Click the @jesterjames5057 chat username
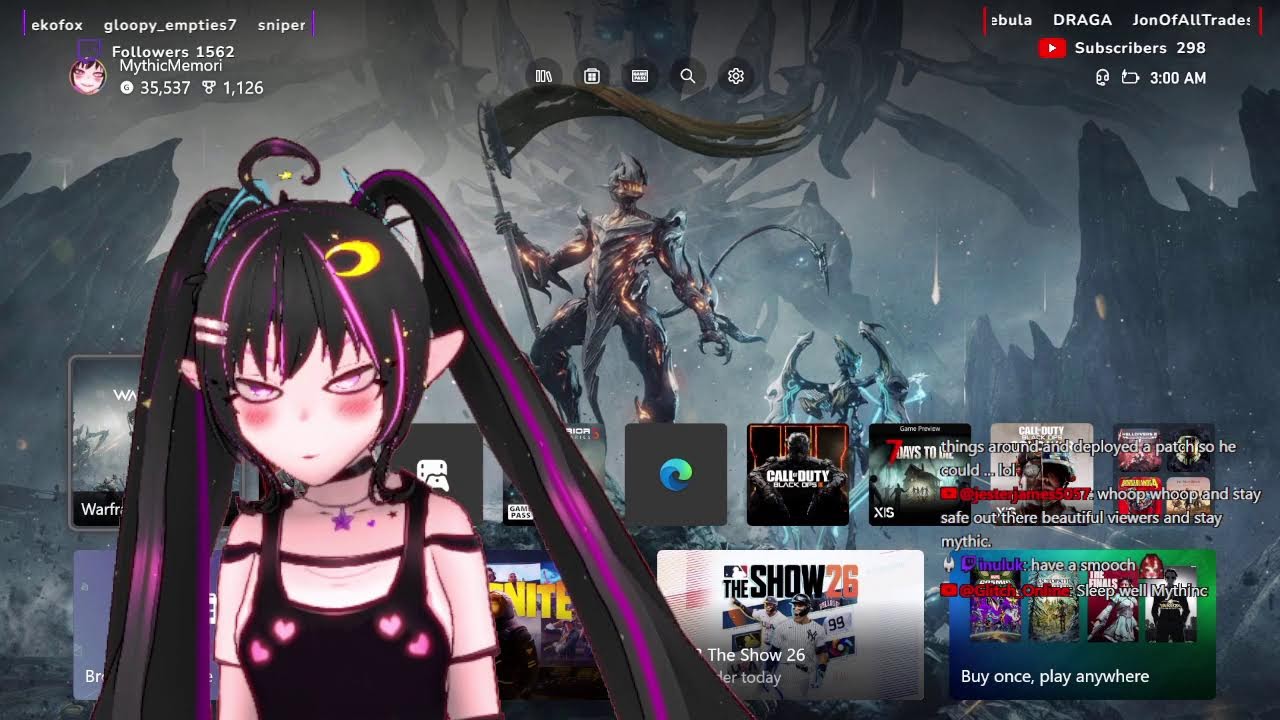 [x=1026, y=494]
